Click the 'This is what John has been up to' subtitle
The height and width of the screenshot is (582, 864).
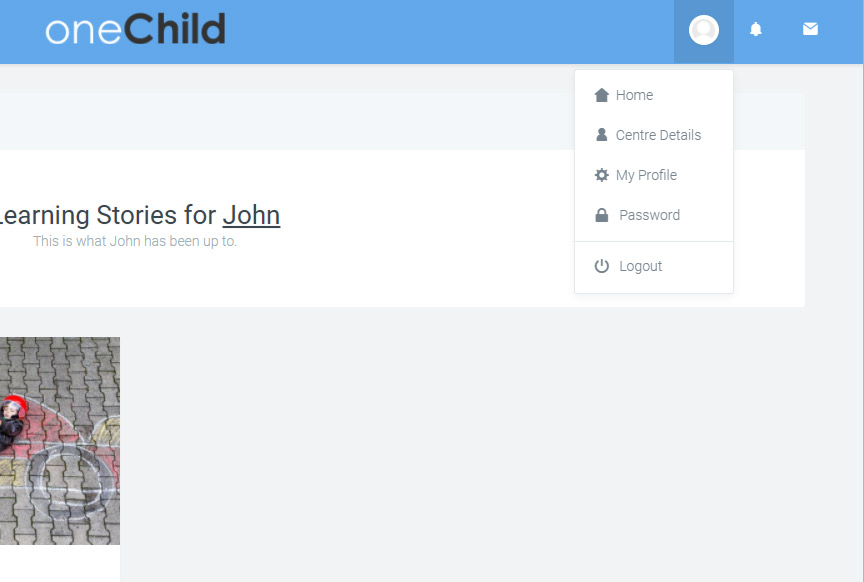(135, 241)
